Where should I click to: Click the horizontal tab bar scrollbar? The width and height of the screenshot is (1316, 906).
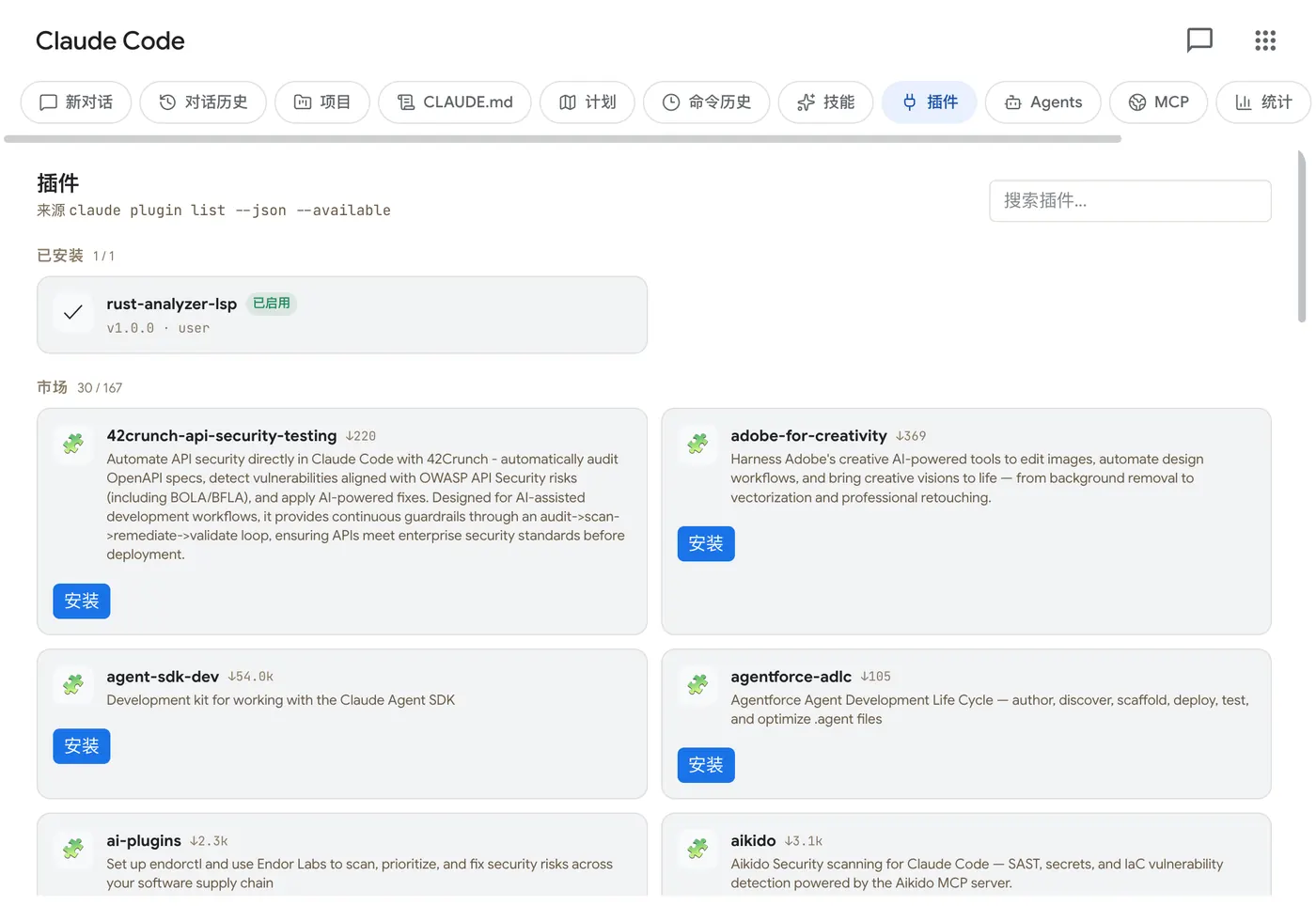tap(563, 139)
